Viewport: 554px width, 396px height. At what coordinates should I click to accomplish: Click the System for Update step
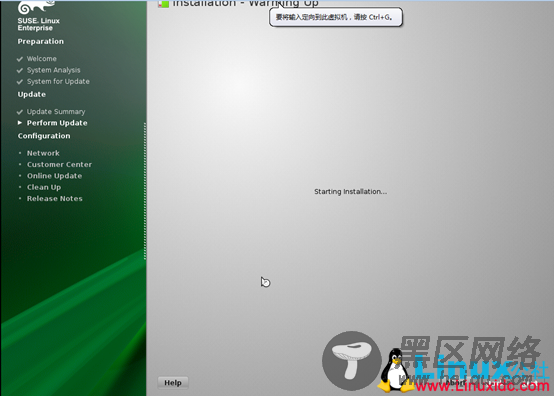(x=58, y=81)
